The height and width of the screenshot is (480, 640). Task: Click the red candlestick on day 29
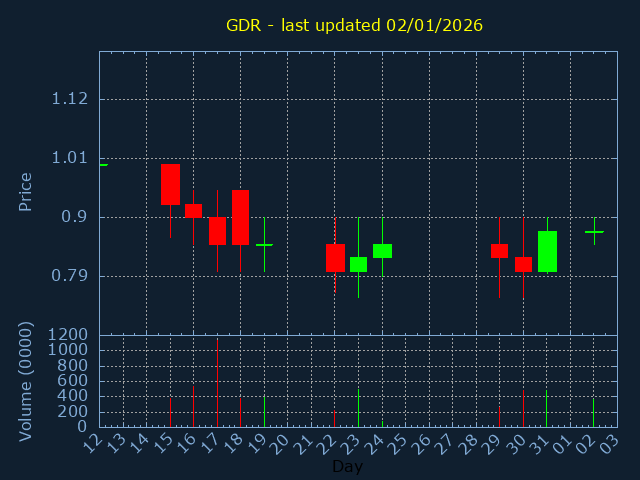click(499, 250)
